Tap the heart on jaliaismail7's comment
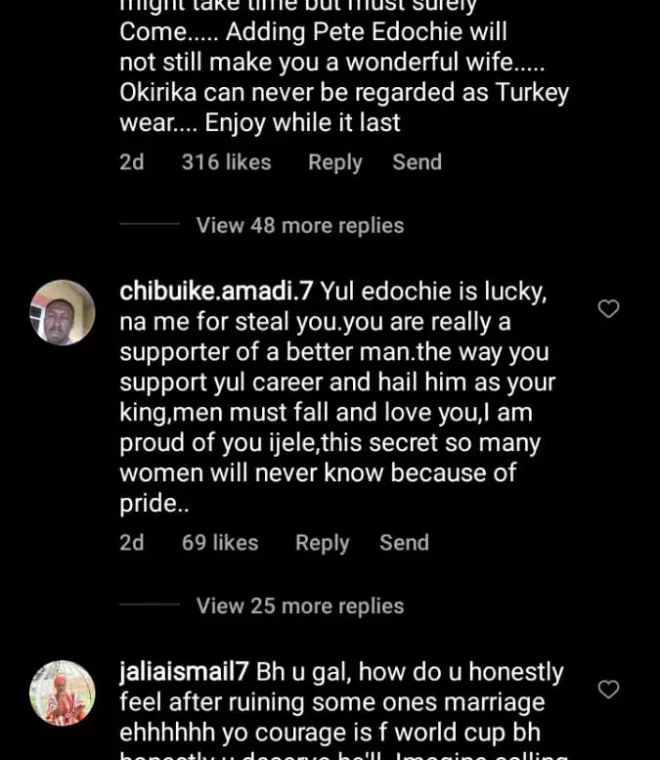 [x=608, y=689]
